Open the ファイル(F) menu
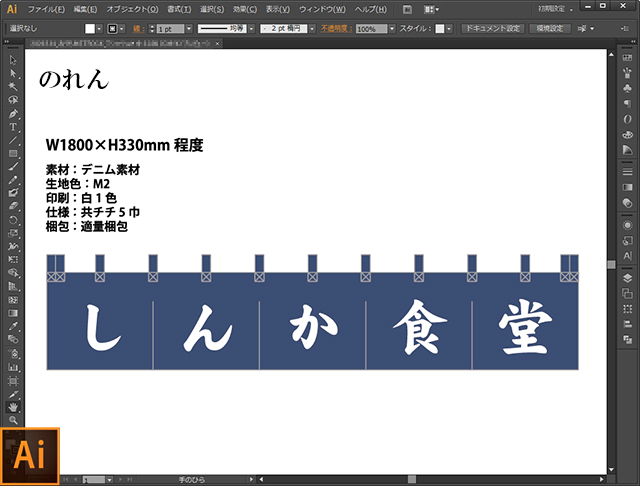The height and width of the screenshot is (486, 640). point(46,9)
